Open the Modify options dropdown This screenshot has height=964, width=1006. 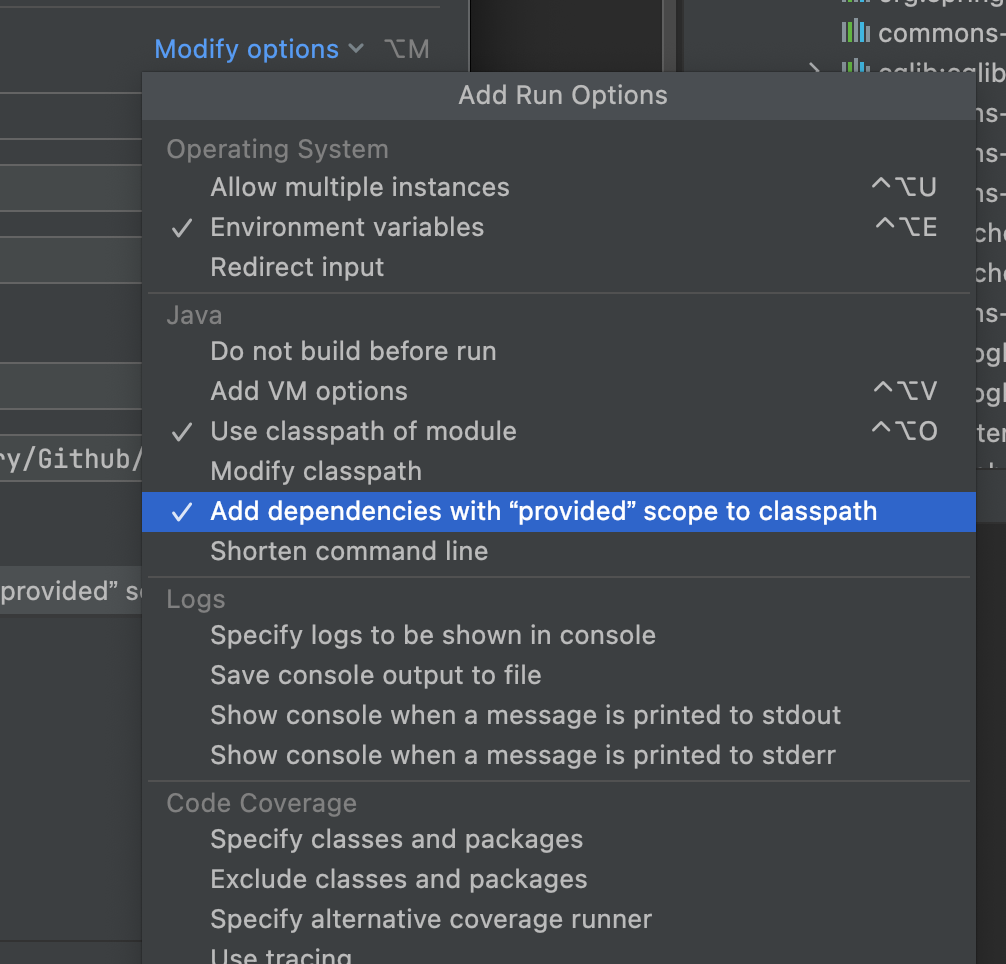click(247, 49)
